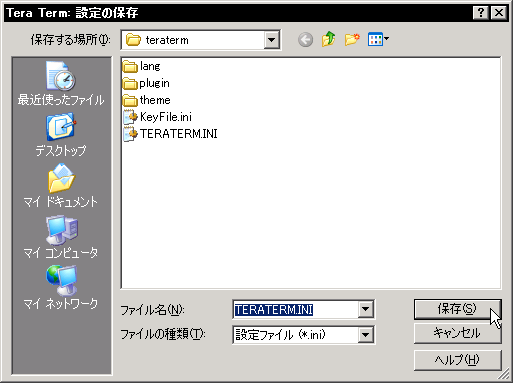The height and width of the screenshot is (383, 513).
Task: Click the title bar help question mark
Action: point(481,13)
